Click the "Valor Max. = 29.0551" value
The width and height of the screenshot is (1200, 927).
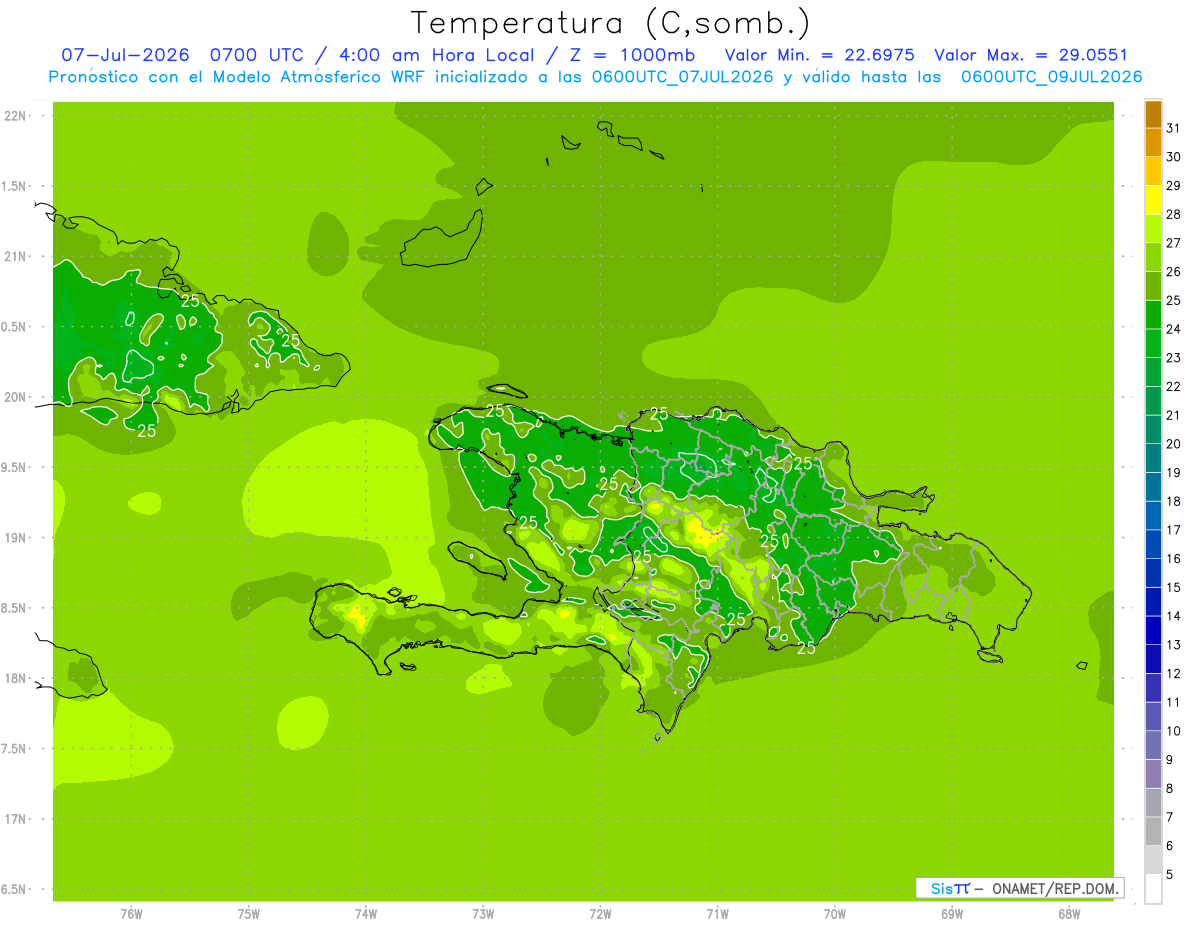pyautogui.click(x=1031, y=55)
